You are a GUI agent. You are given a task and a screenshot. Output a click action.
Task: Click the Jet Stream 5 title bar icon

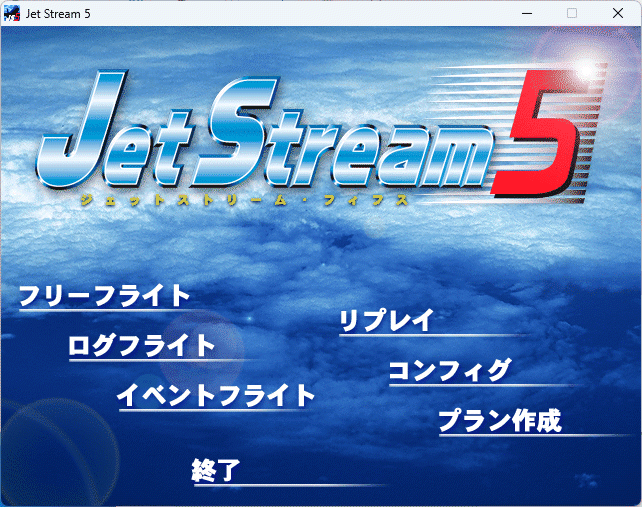(12, 14)
